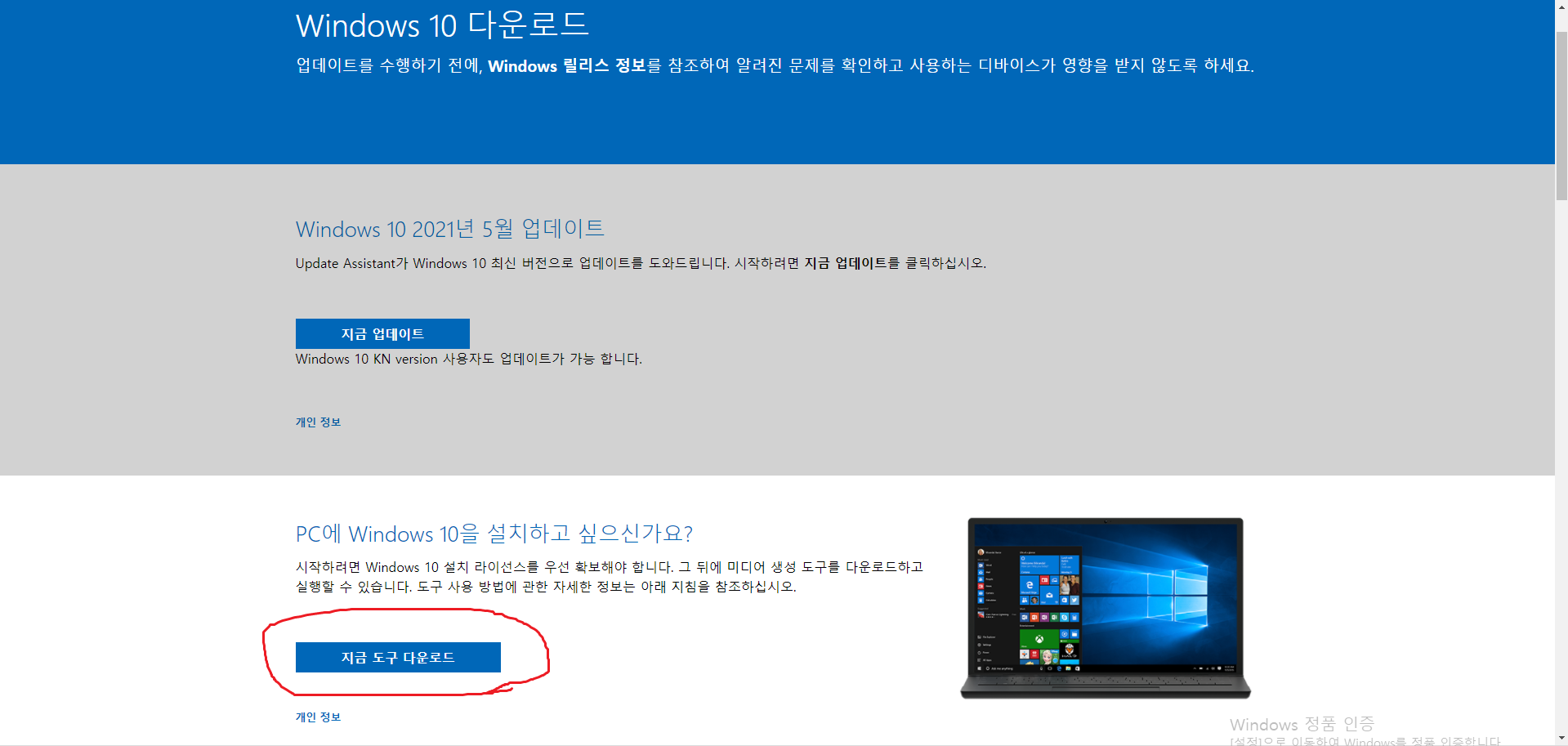Click the Windows 10 2021년 5월 업데이트 heading
This screenshot has width=1568, height=746.
(450, 229)
